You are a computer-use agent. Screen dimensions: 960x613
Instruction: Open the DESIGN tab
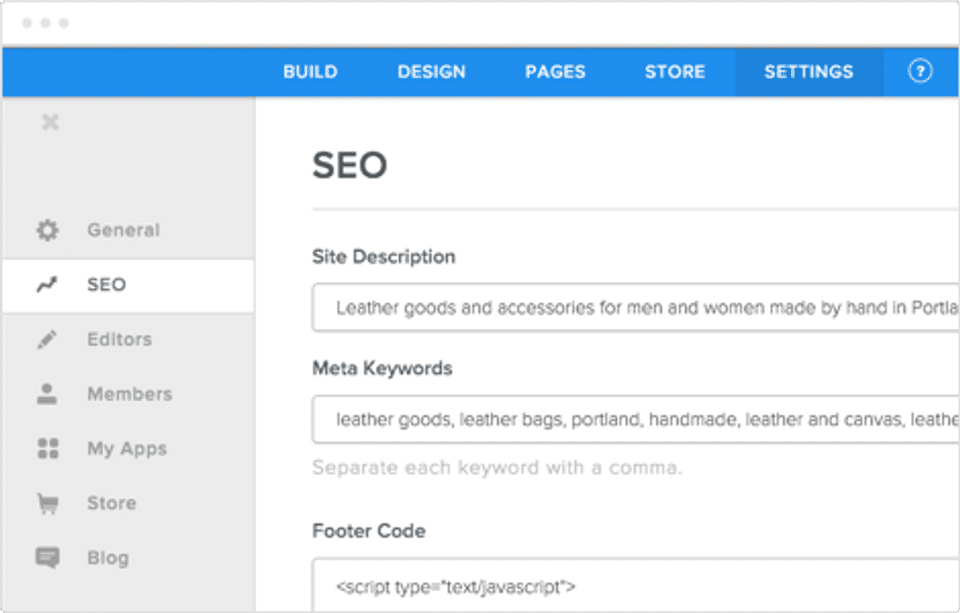click(x=431, y=72)
